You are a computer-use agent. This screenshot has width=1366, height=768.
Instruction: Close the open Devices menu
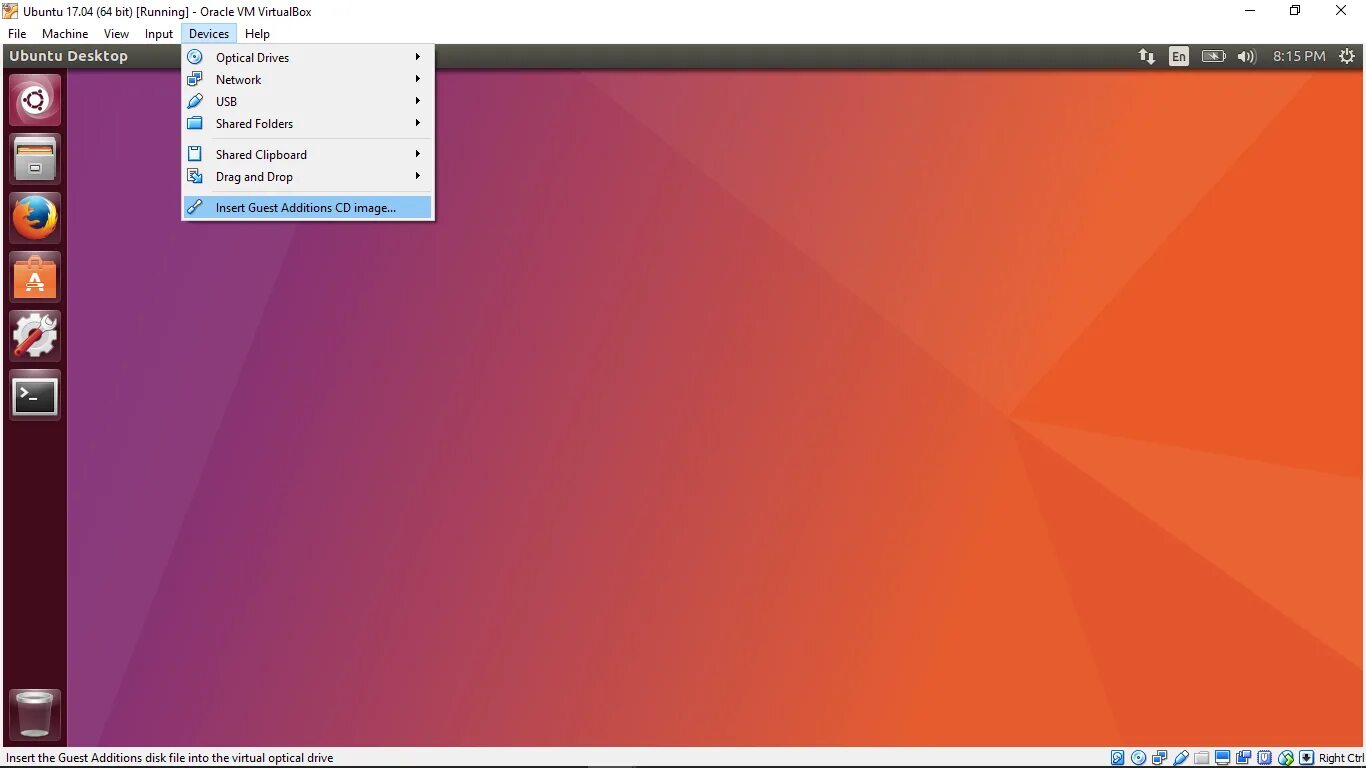(209, 34)
